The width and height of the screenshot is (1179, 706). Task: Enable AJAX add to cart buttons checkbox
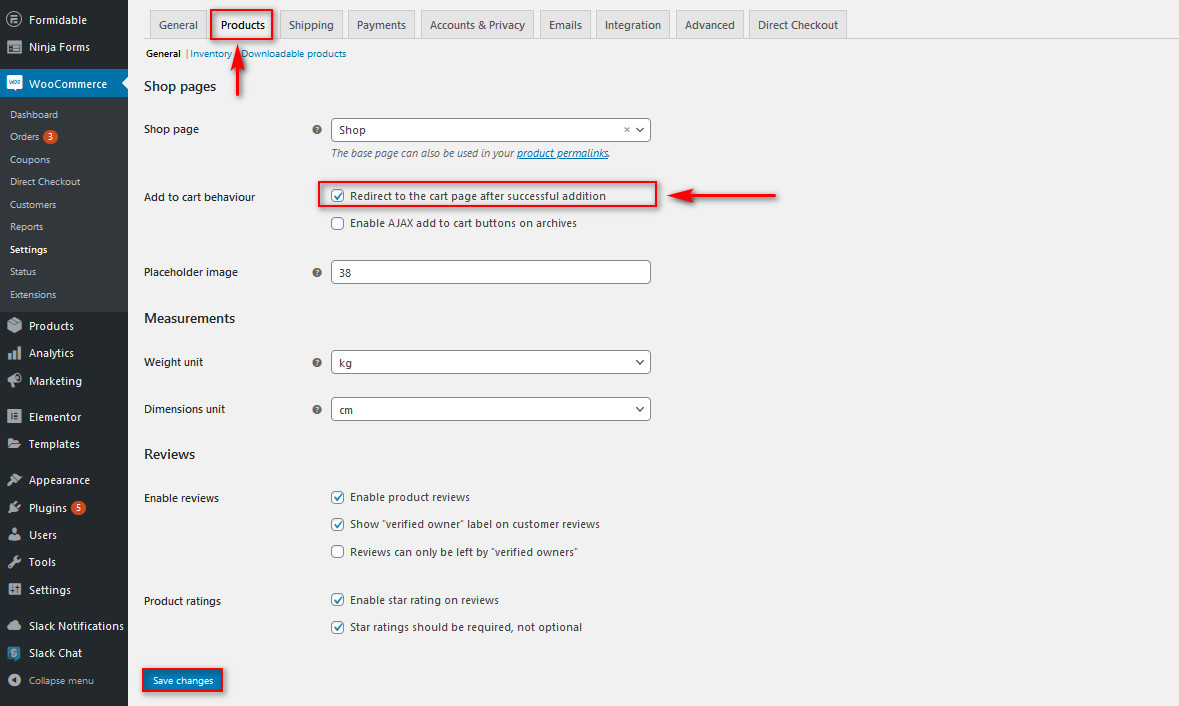click(338, 223)
